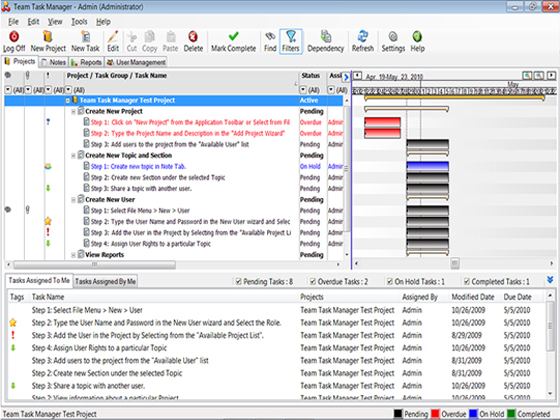The height and width of the screenshot is (420, 560).
Task: Switch to Tasks Assigned By Me tab
Action: point(105,281)
